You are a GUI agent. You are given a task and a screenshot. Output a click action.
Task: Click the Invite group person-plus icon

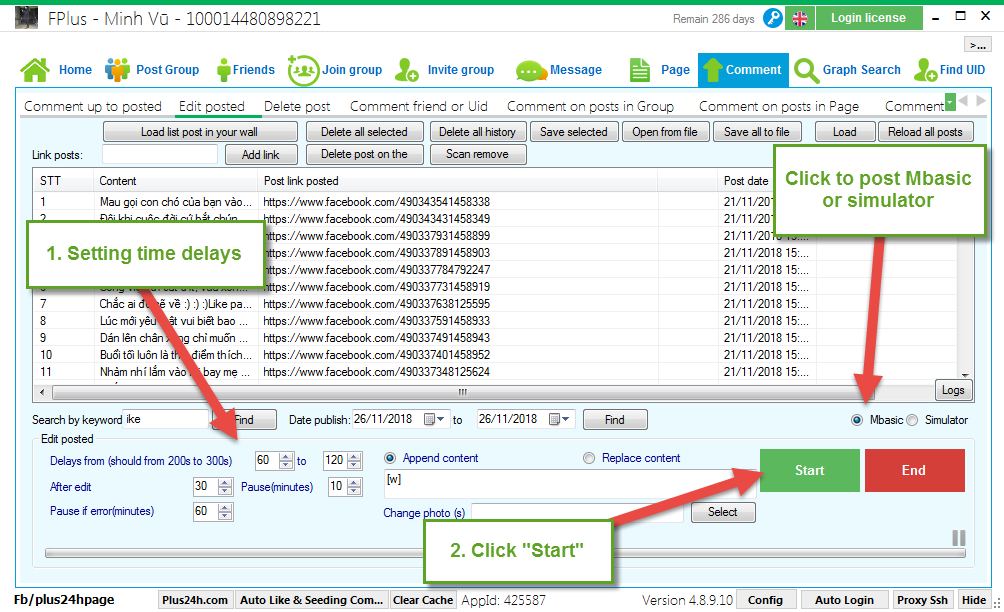(407, 70)
